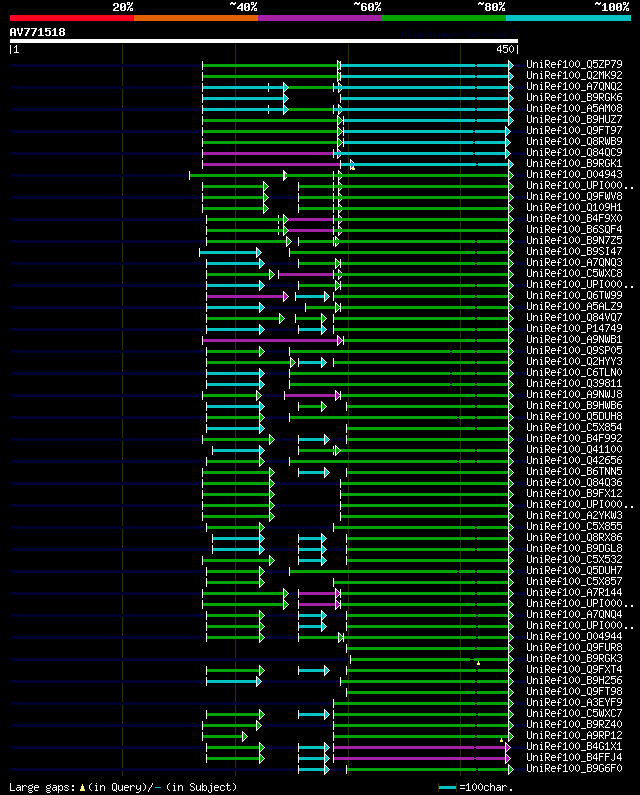
Task: Open hit UniRef100_B9HUZ7
Action: click(574, 119)
